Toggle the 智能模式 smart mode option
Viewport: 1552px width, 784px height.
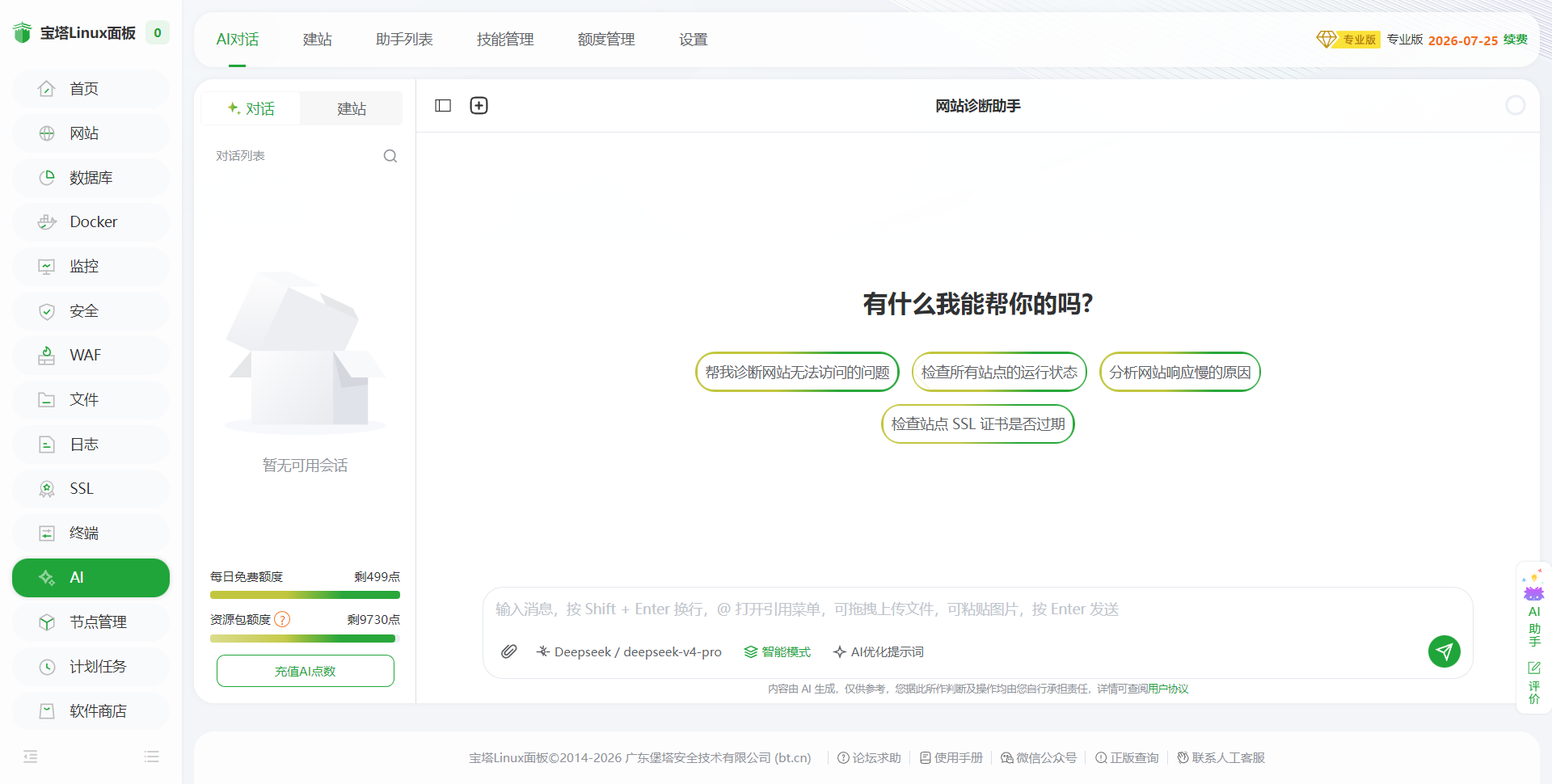click(777, 651)
